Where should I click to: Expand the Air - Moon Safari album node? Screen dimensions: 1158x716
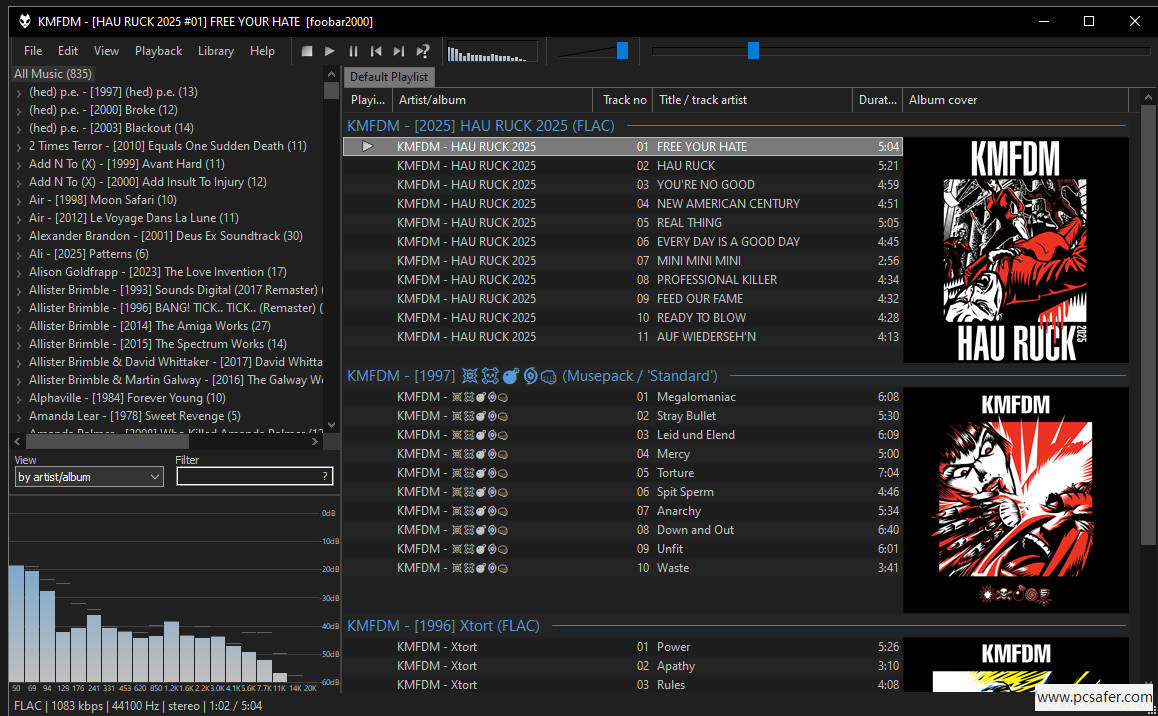coord(19,200)
